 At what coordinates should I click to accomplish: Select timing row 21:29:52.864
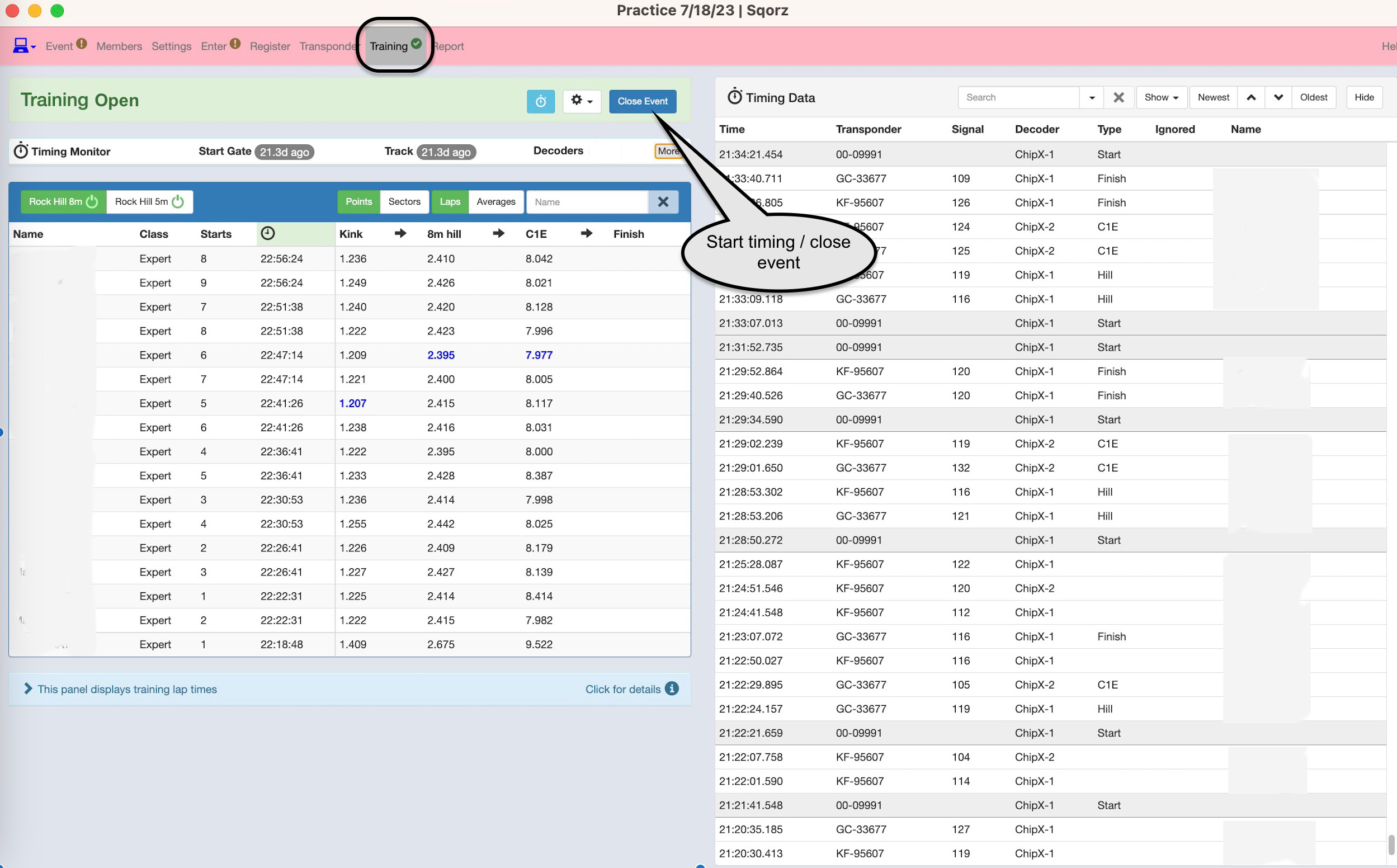coord(1050,371)
